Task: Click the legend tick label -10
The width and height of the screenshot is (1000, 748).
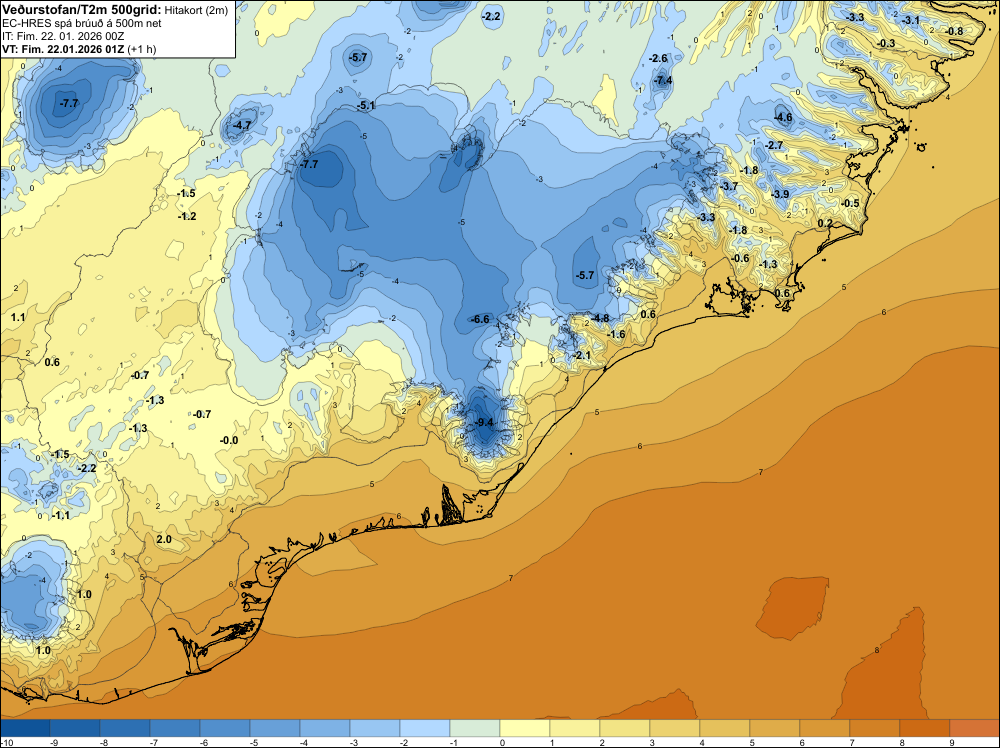Action: pyautogui.click(x=6, y=742)
